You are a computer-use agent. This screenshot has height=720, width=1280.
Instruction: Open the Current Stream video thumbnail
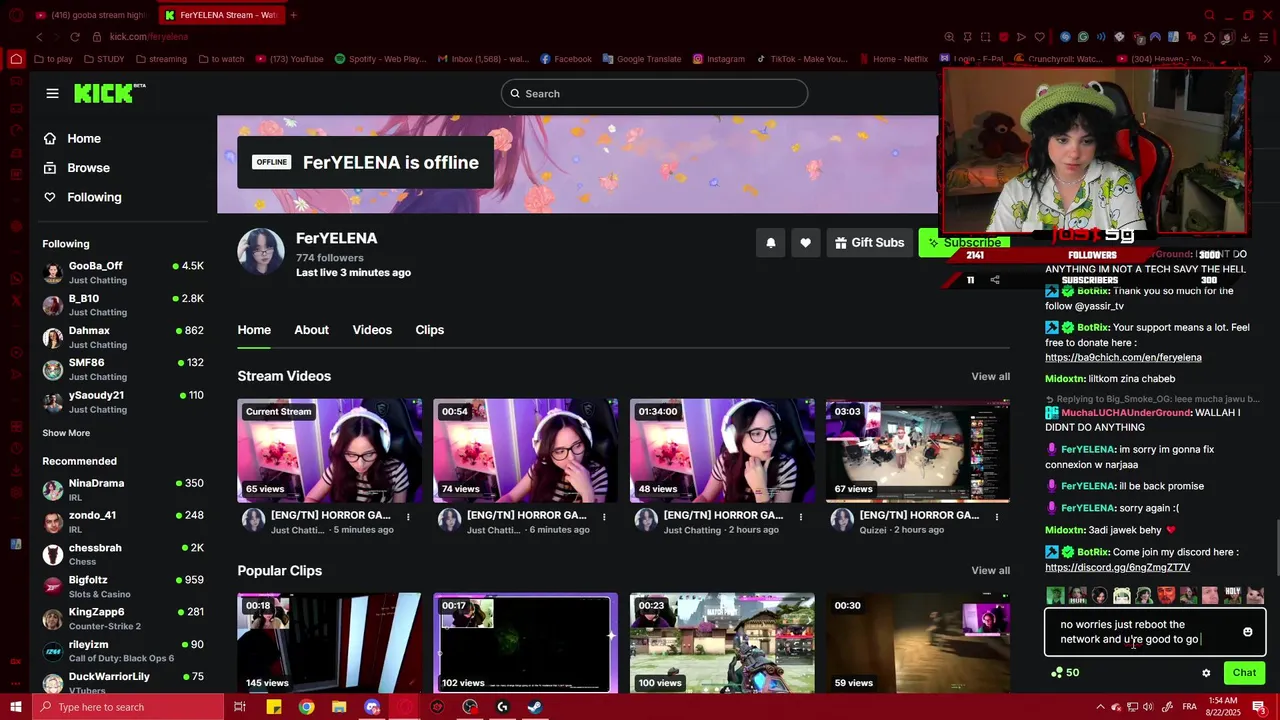329,450
